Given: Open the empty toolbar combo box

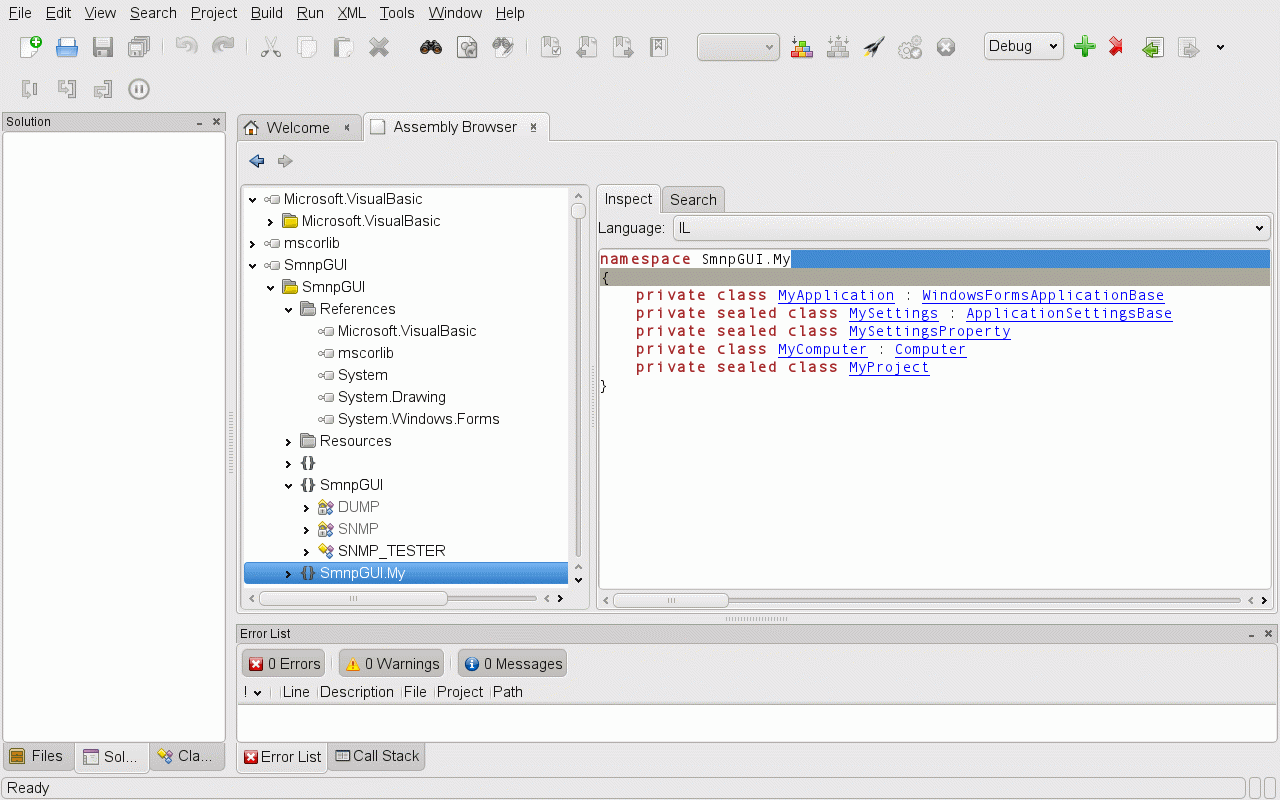Looking at the screenshot, I should (x=738, y=47).
